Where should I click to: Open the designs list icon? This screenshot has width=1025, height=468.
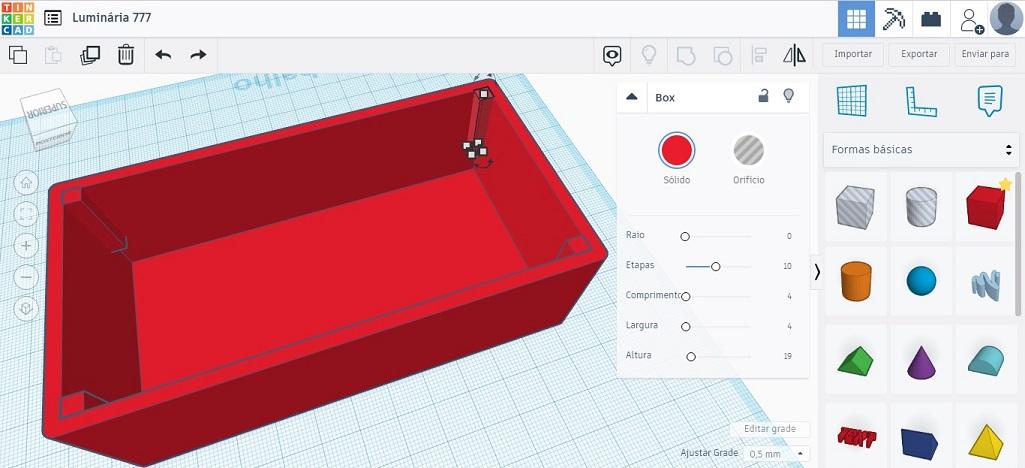[x=53, y=18]
